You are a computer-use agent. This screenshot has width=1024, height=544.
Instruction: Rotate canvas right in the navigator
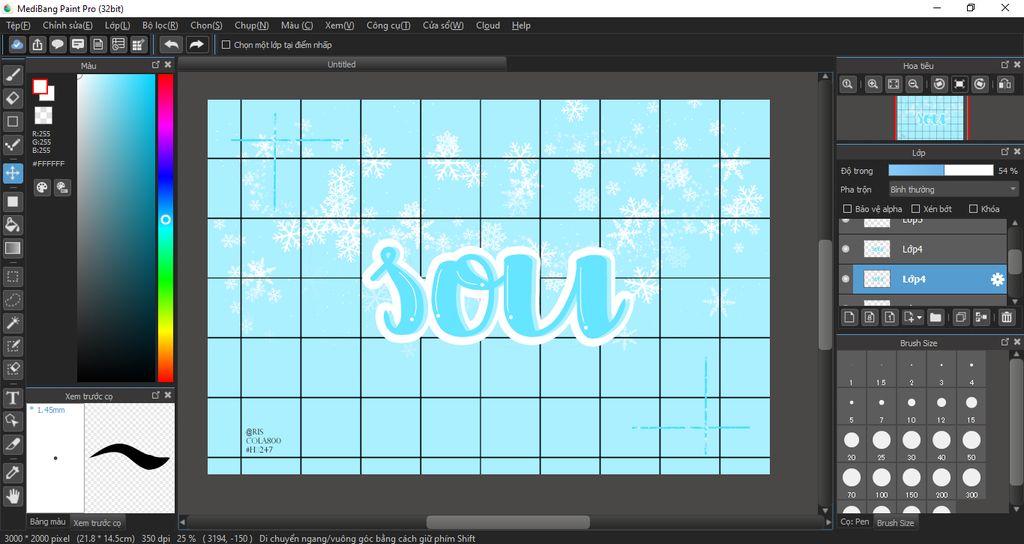pos(980,84)
